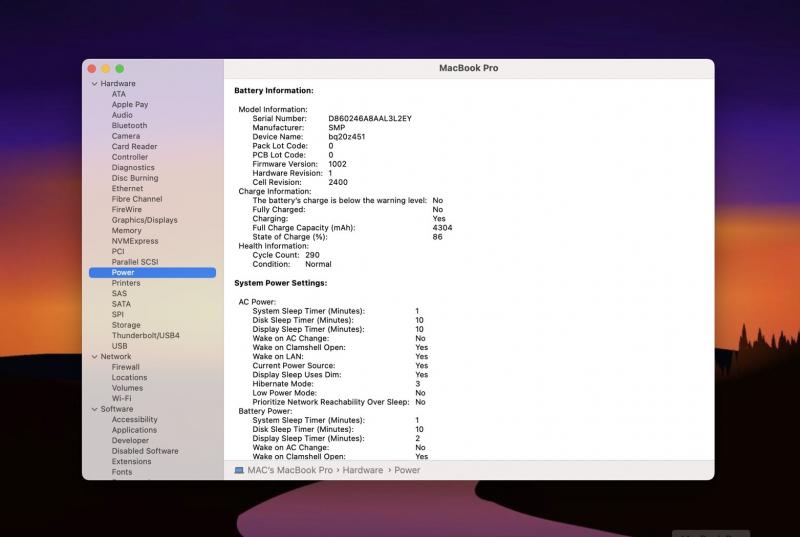Select Wi-Fi under Network
Viewport: 800px width, 537px height.
[121, 398]
